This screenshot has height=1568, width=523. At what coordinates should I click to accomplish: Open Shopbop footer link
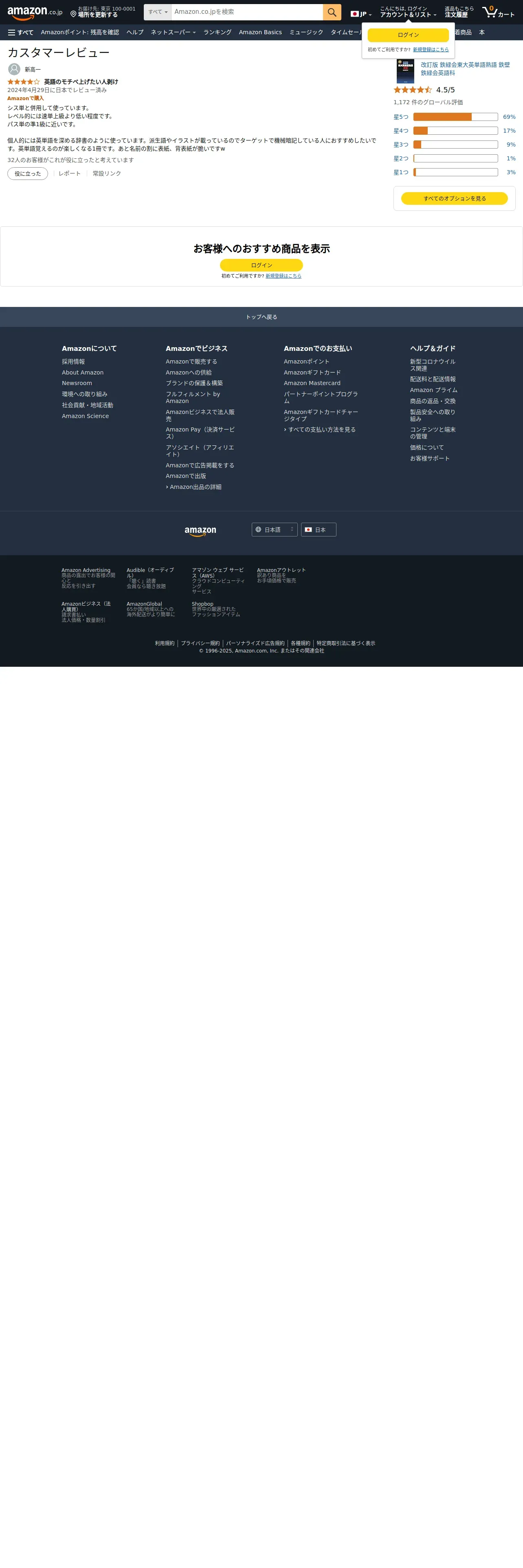(x=203, y=604)
